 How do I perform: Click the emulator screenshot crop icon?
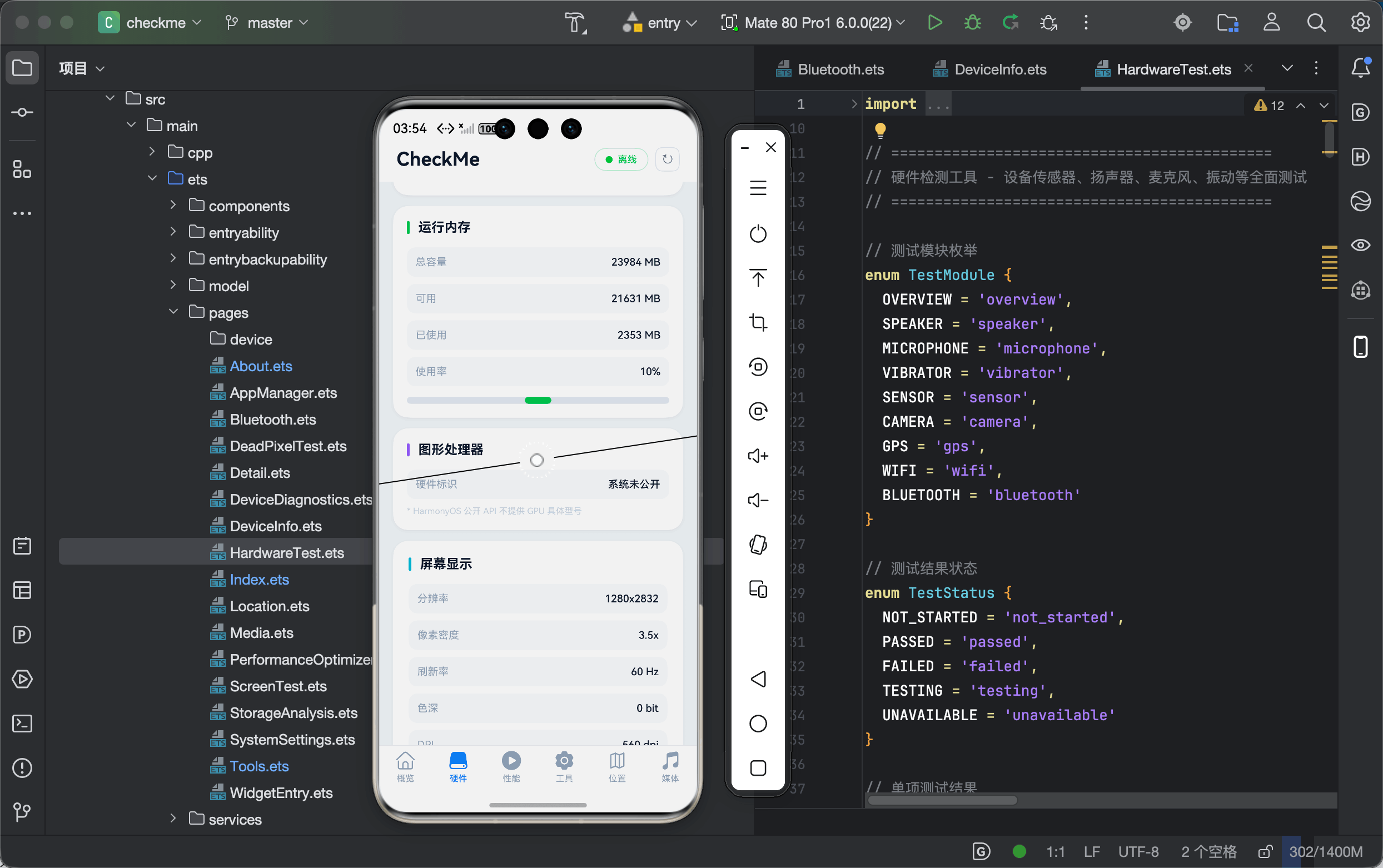point(758,322)
